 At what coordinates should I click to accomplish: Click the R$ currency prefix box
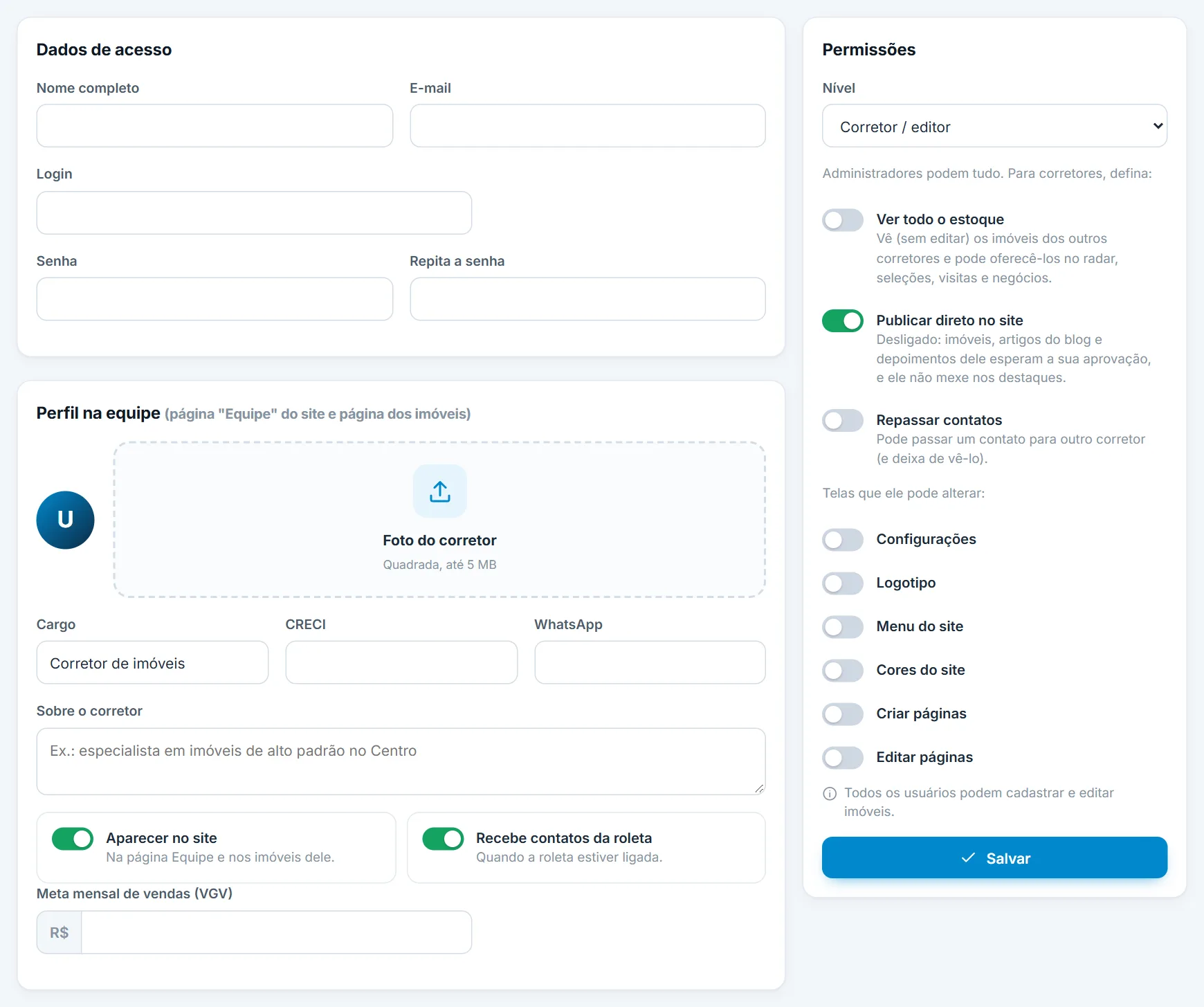click(x=60, y=932)
